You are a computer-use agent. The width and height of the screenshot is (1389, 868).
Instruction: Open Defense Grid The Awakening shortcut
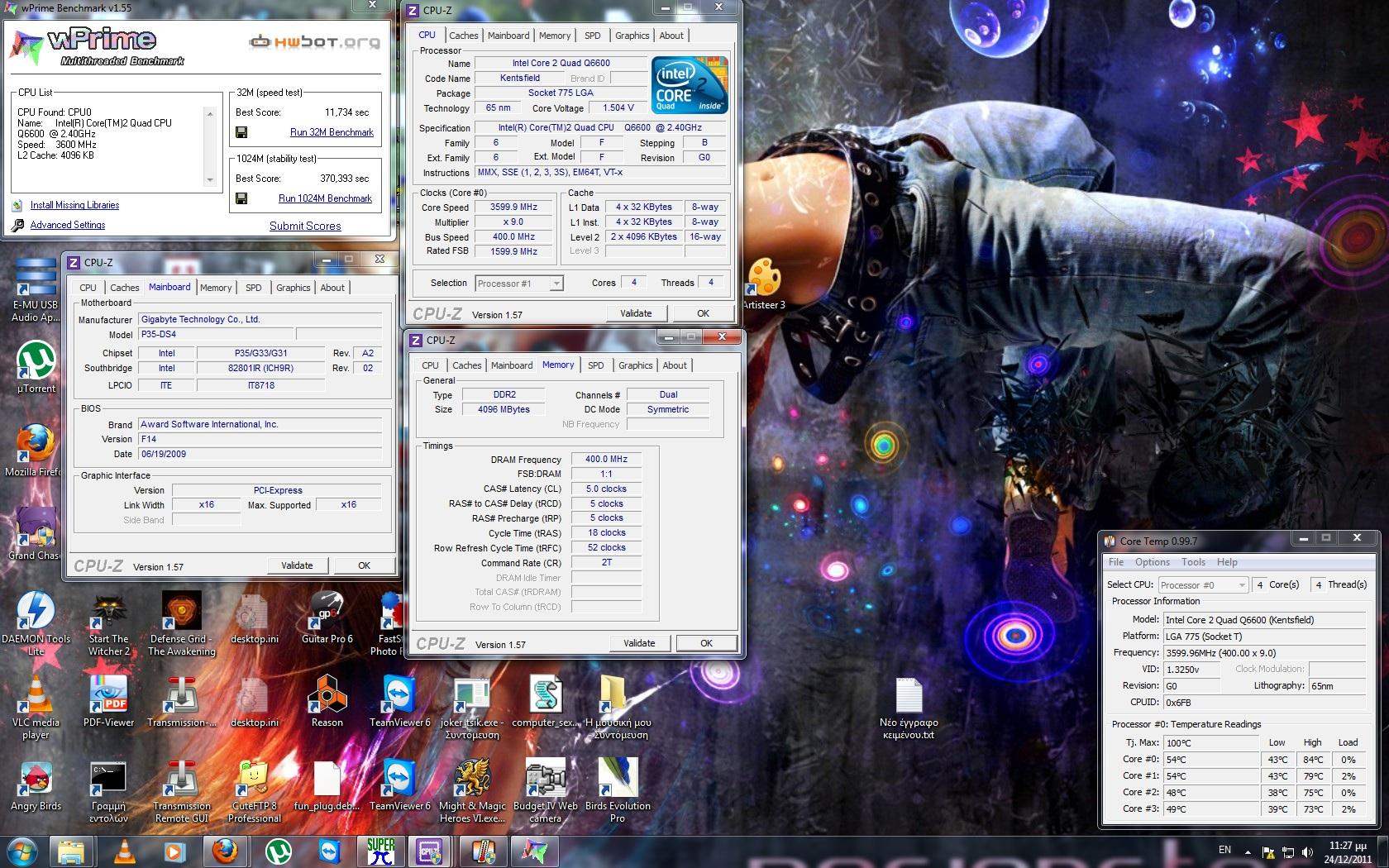pyautogui.click(x=181, y=623)
